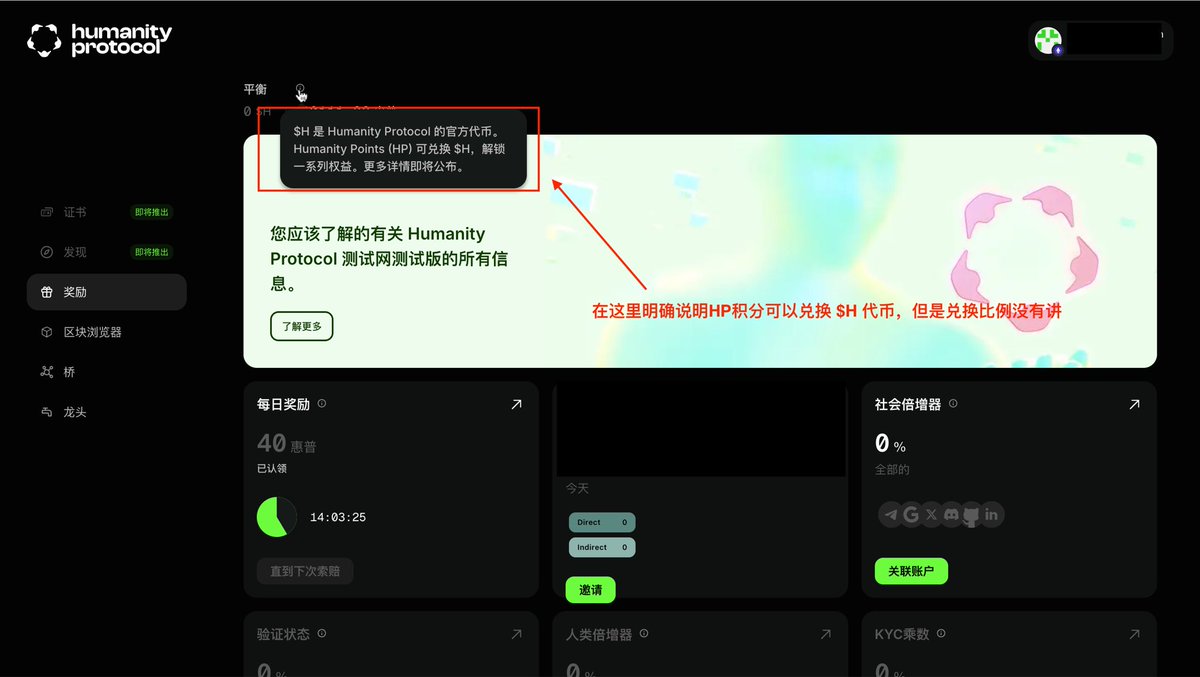1200x677 pixels.
Task: Click the 发现 compass icon
Action: point(46,252)
